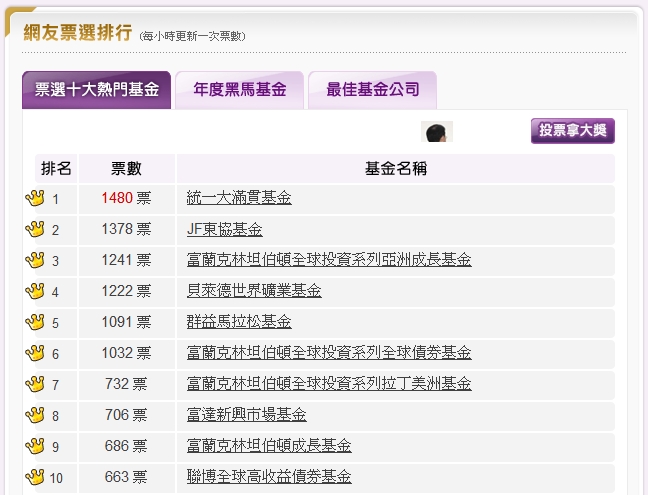The width and height of the screenshot is (648, 495).
Task: Click the crown icon for rank 9
Action: [x=35, y=446]
